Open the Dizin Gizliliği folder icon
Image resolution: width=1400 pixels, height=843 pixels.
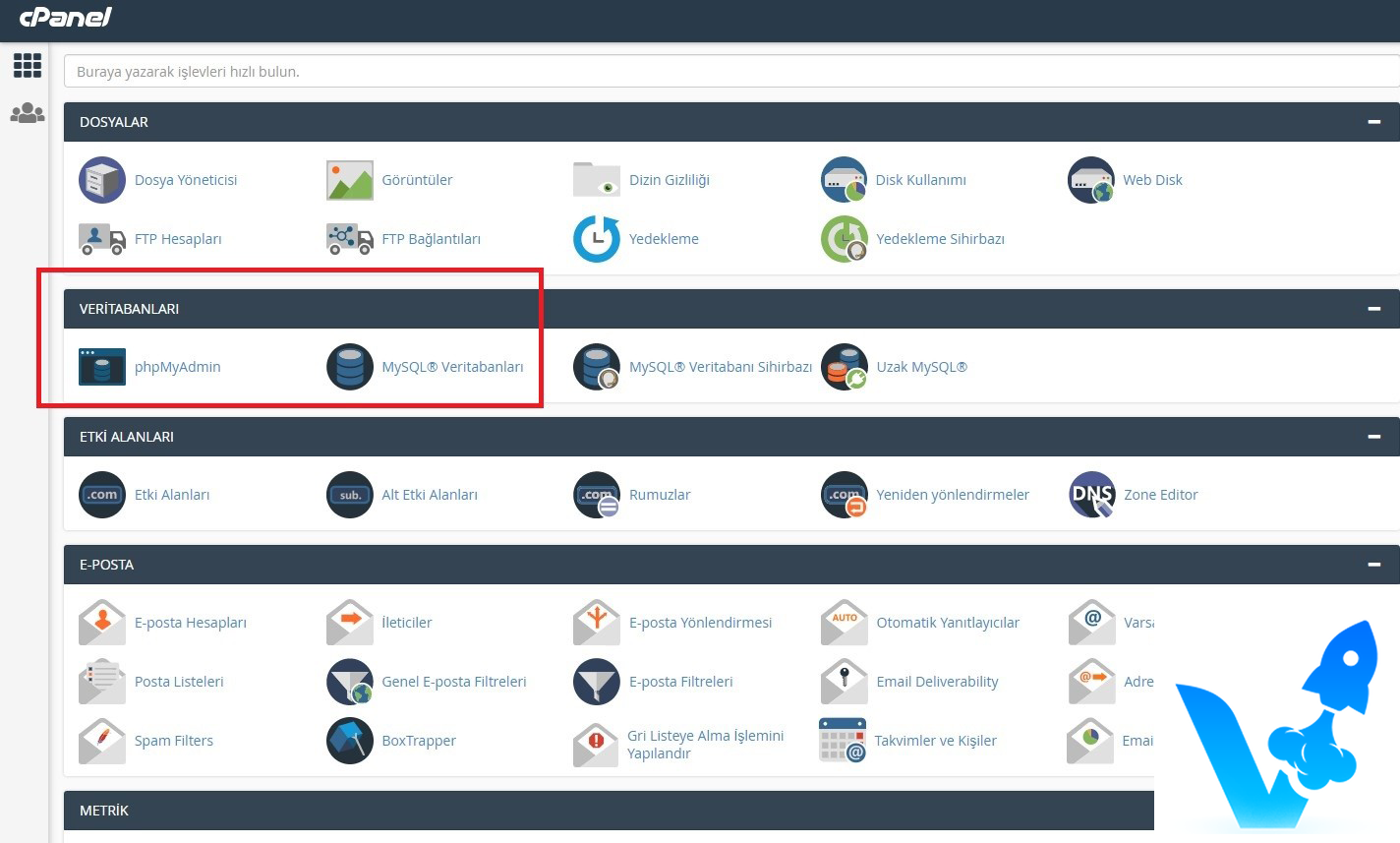[x=597, y=180]
